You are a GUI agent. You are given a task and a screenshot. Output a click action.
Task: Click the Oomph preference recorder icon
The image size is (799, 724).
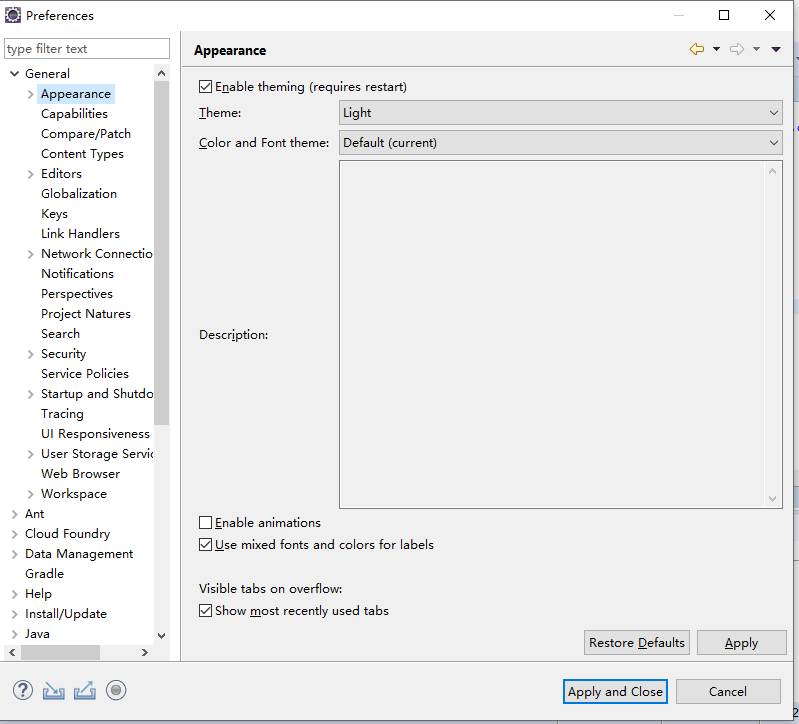click(116, 691)
